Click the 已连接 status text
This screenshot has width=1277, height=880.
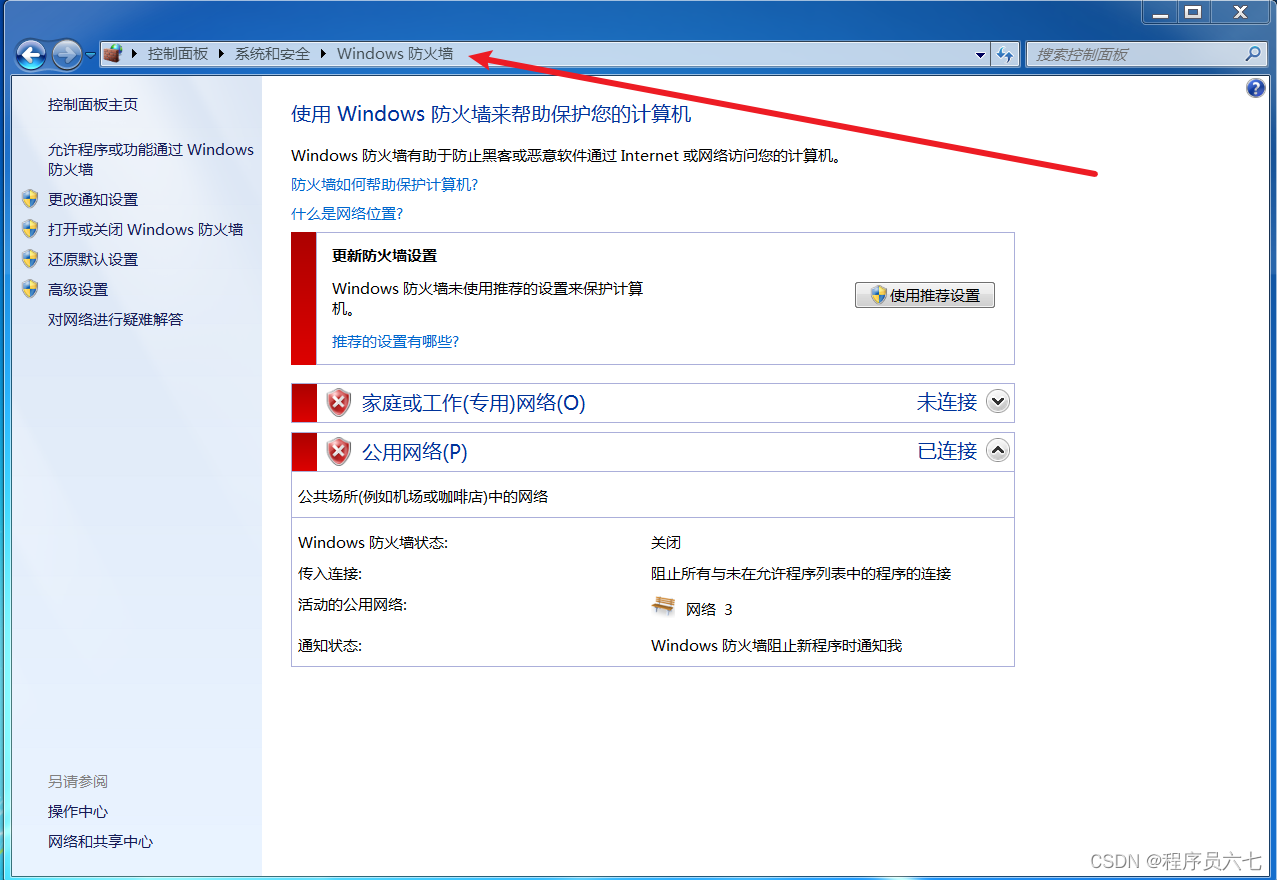coord(947,451)
